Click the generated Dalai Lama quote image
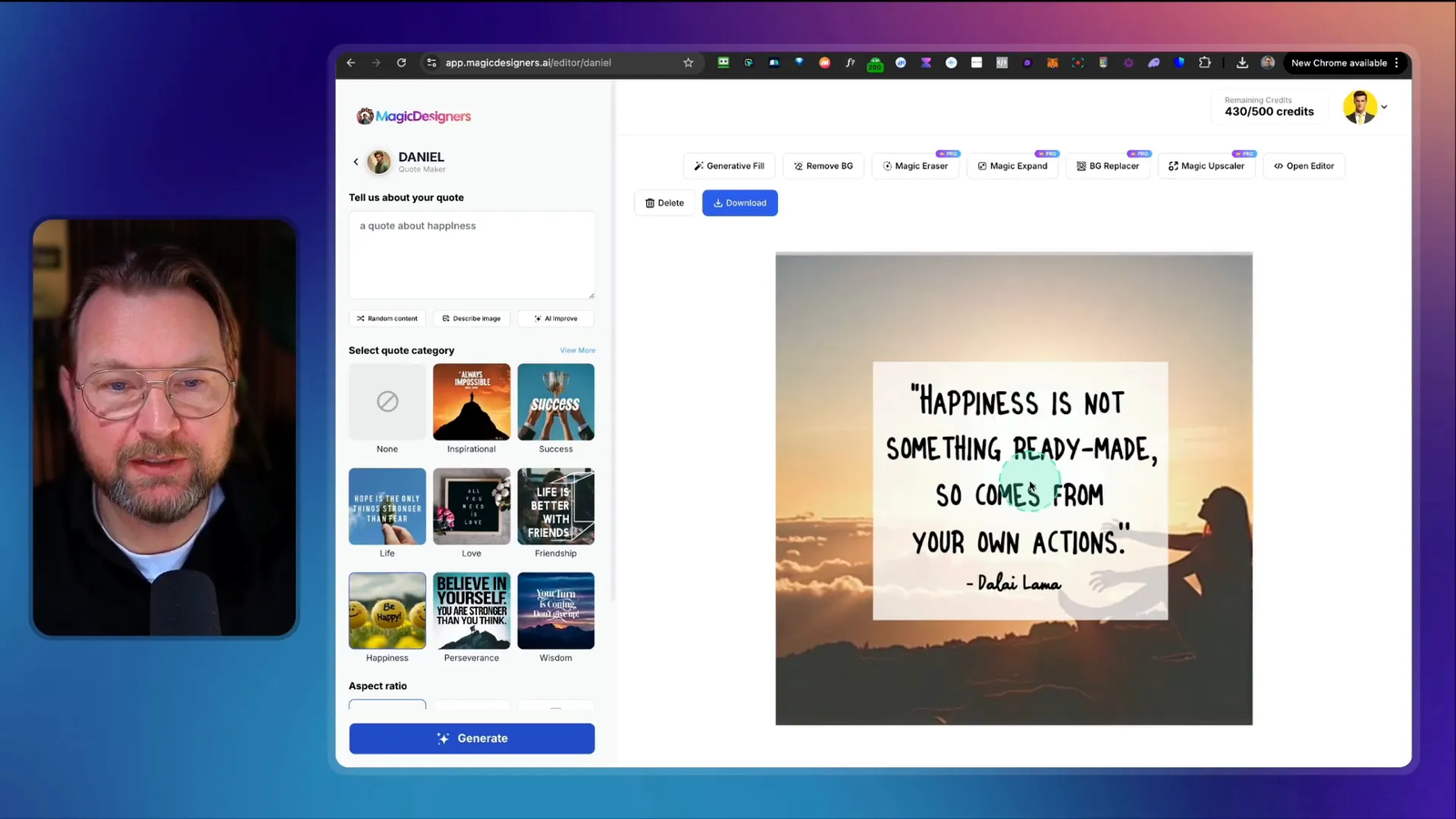 pos(1014,489)
